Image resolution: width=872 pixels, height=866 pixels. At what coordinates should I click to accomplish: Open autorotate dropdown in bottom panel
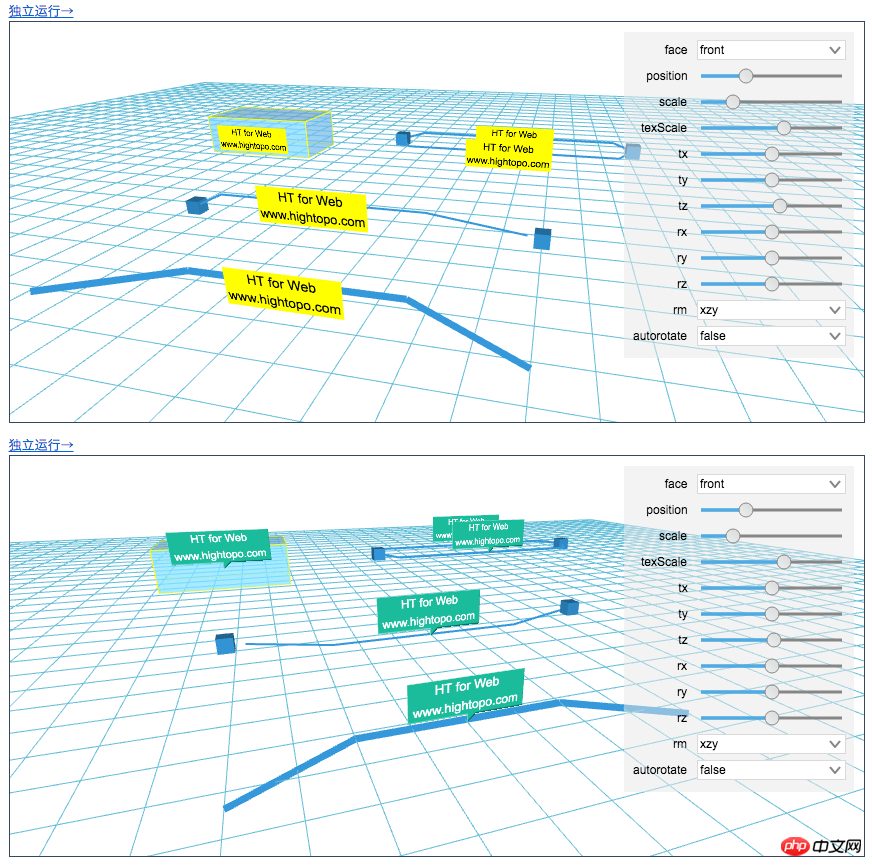pyautogui.click(x=771, y=770)
